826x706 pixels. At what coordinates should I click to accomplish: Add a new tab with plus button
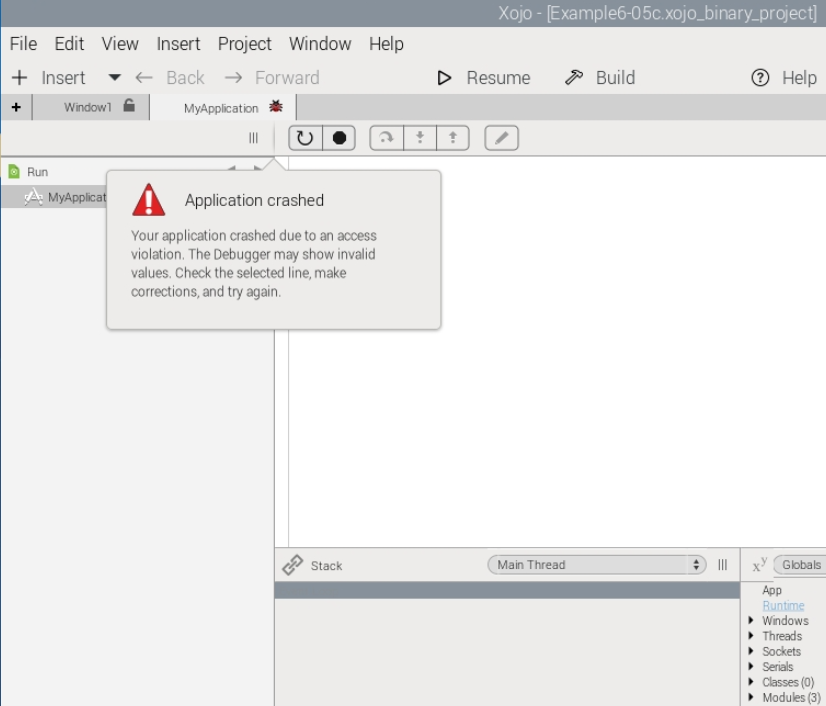coord(16,107)
